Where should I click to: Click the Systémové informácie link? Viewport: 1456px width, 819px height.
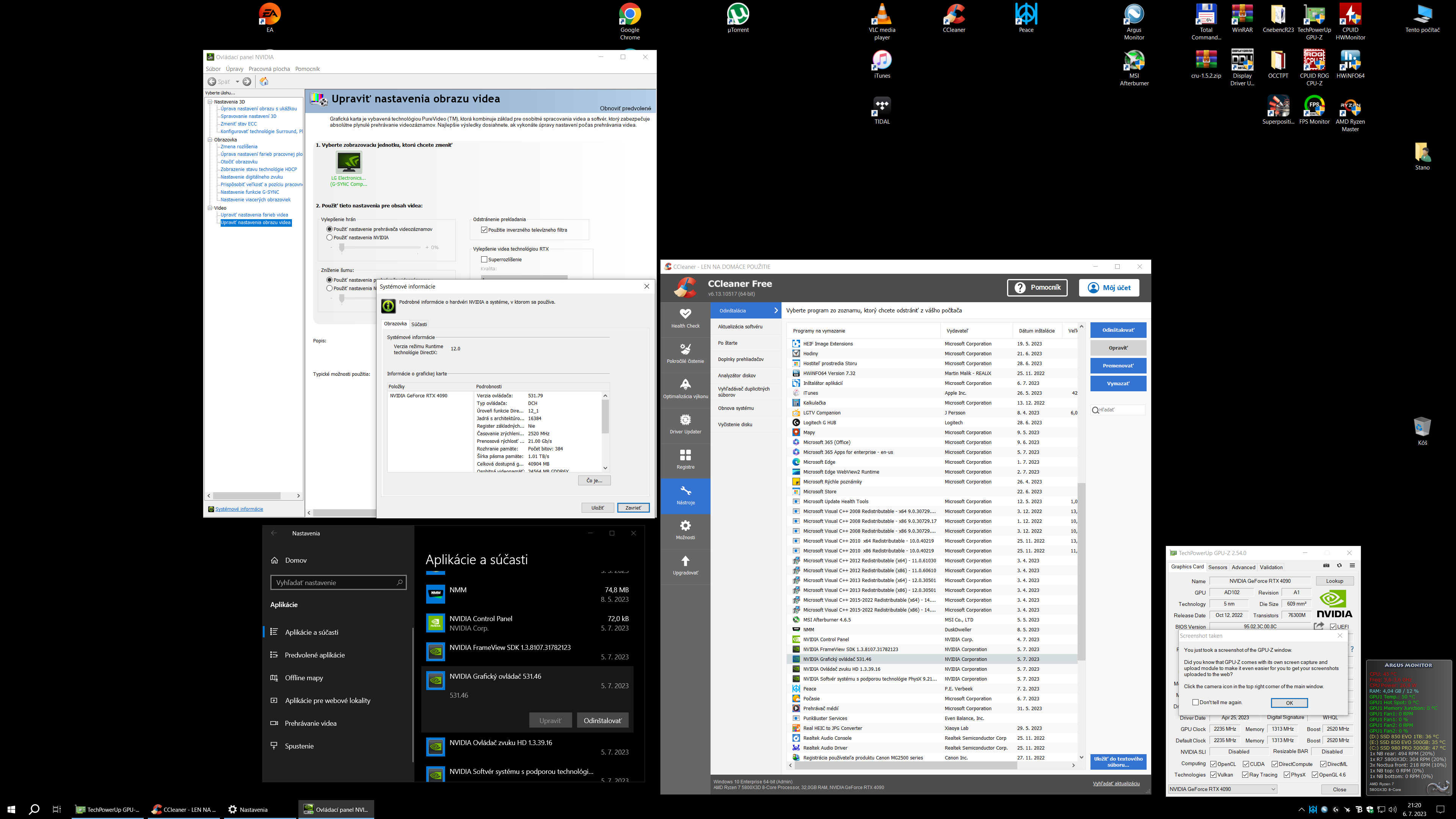click(x=239, y=509)
